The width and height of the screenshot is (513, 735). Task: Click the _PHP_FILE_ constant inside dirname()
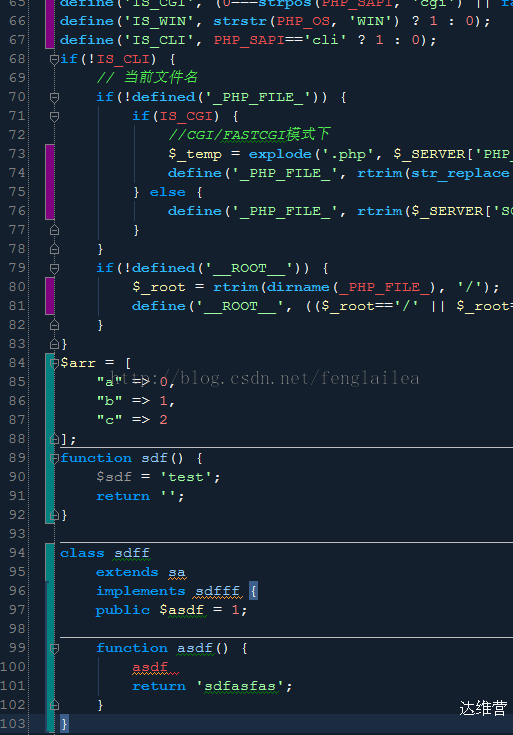click(x=384, y=287)
